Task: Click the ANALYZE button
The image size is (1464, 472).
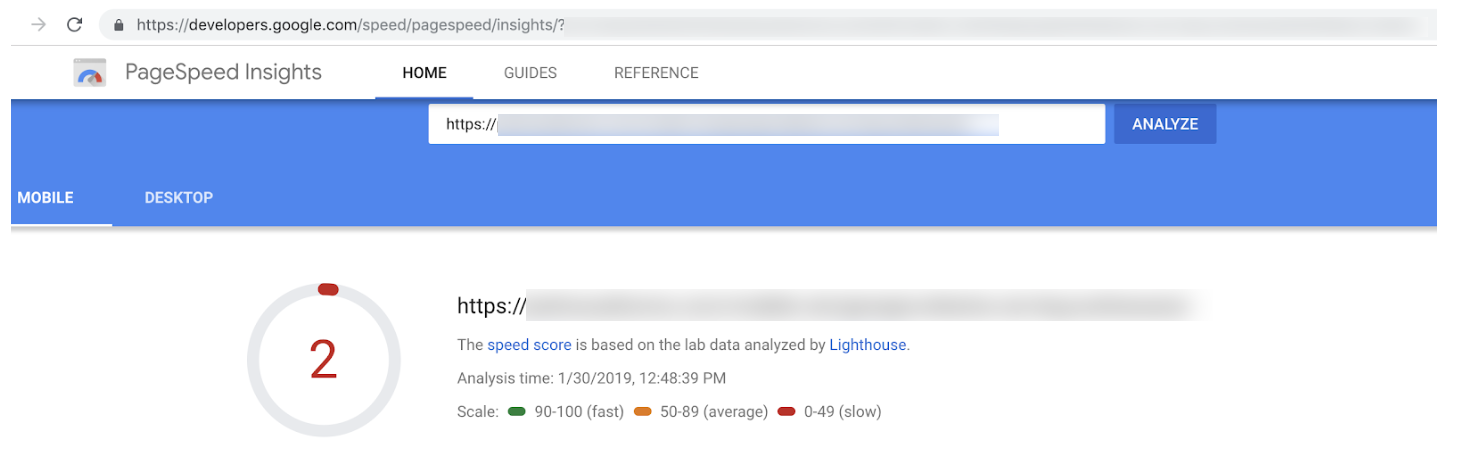Action: [x=1165, y=124]
